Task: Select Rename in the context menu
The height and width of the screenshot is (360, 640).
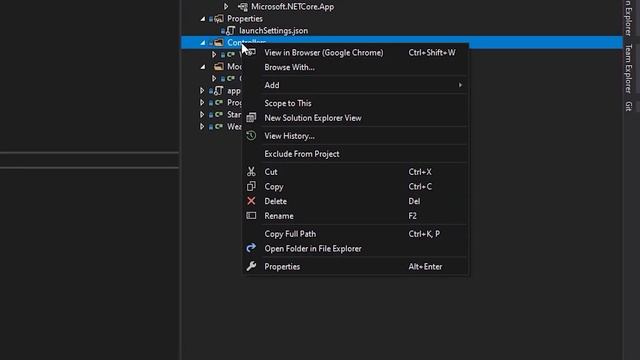Action: coord(355,216)
